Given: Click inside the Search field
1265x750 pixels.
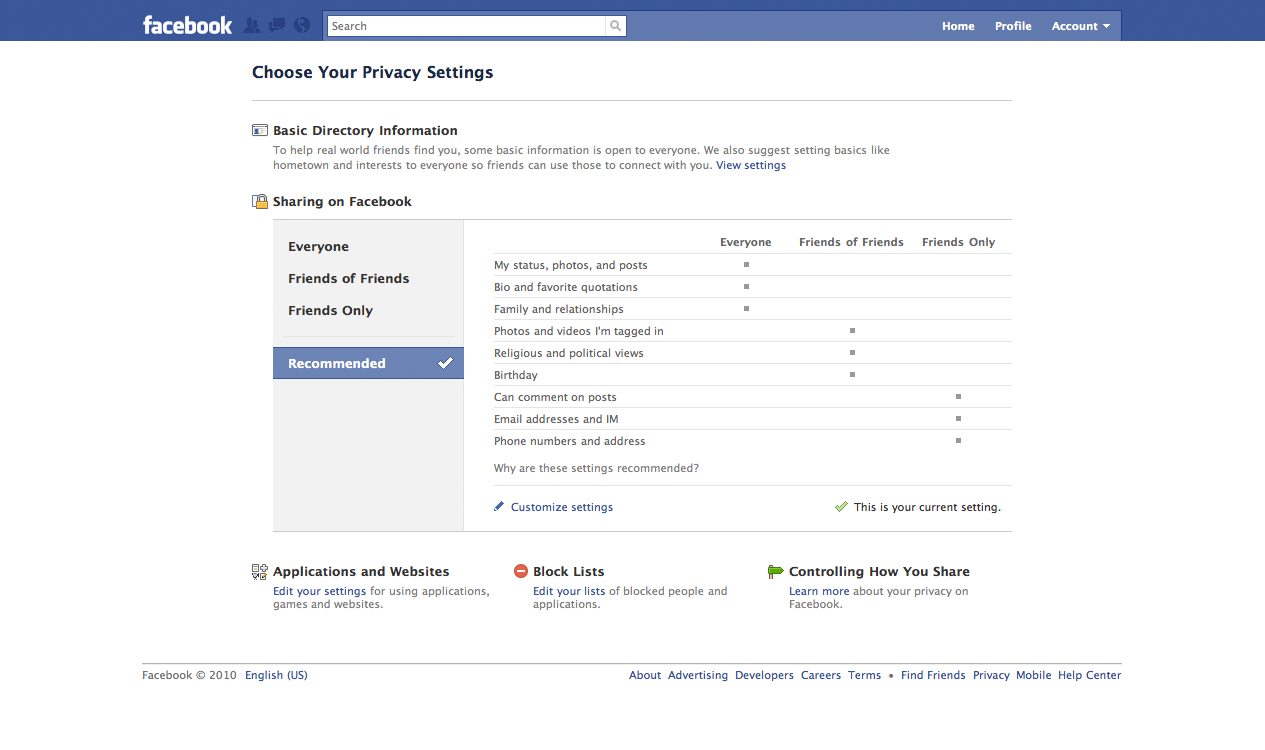Looking at the screenshot, I should pyautogui.click(x=467, y=26).
